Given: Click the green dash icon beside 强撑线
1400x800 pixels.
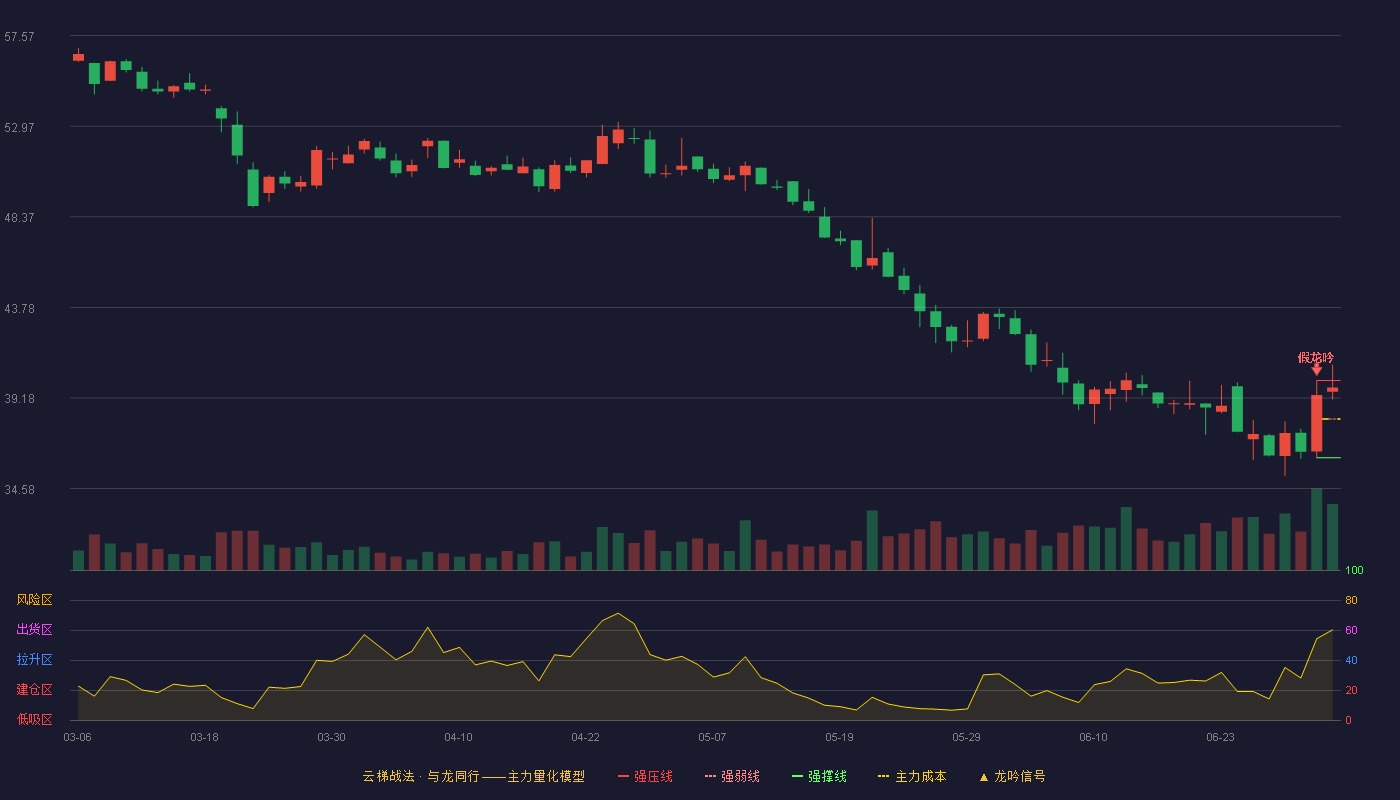Looking at the screenshot, I should [x=797, y=776].
